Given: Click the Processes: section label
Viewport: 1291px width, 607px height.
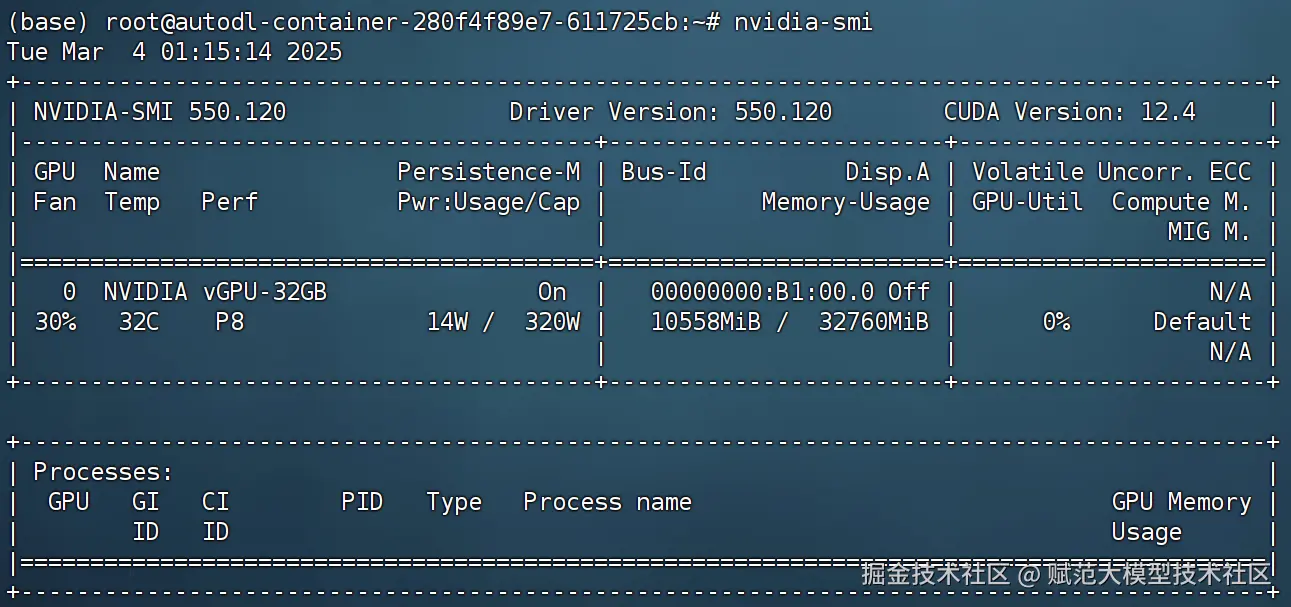Looking at the screenshot, I should point(104,472).
